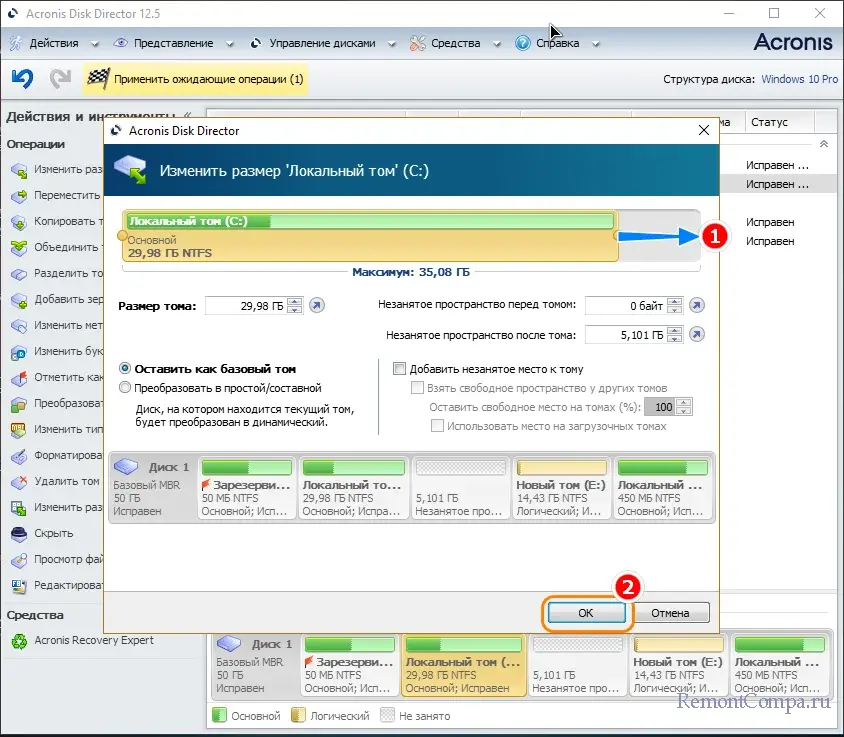Close the resize volume dialog

[704, 130]
